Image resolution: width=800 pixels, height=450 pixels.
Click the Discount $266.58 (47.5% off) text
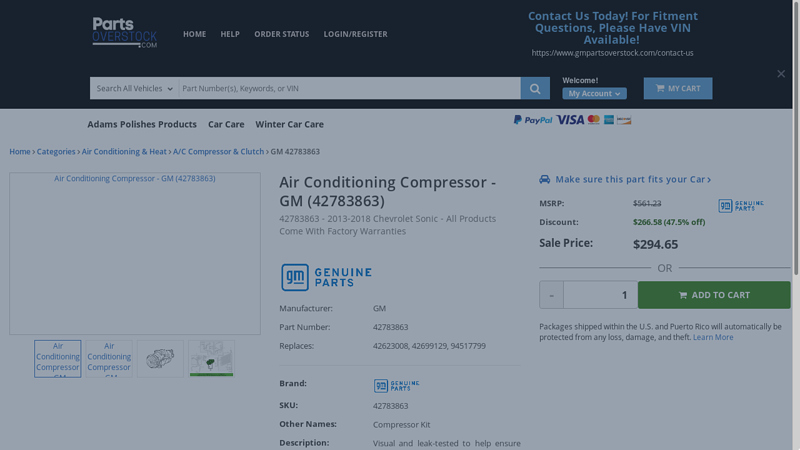point(669,222)
